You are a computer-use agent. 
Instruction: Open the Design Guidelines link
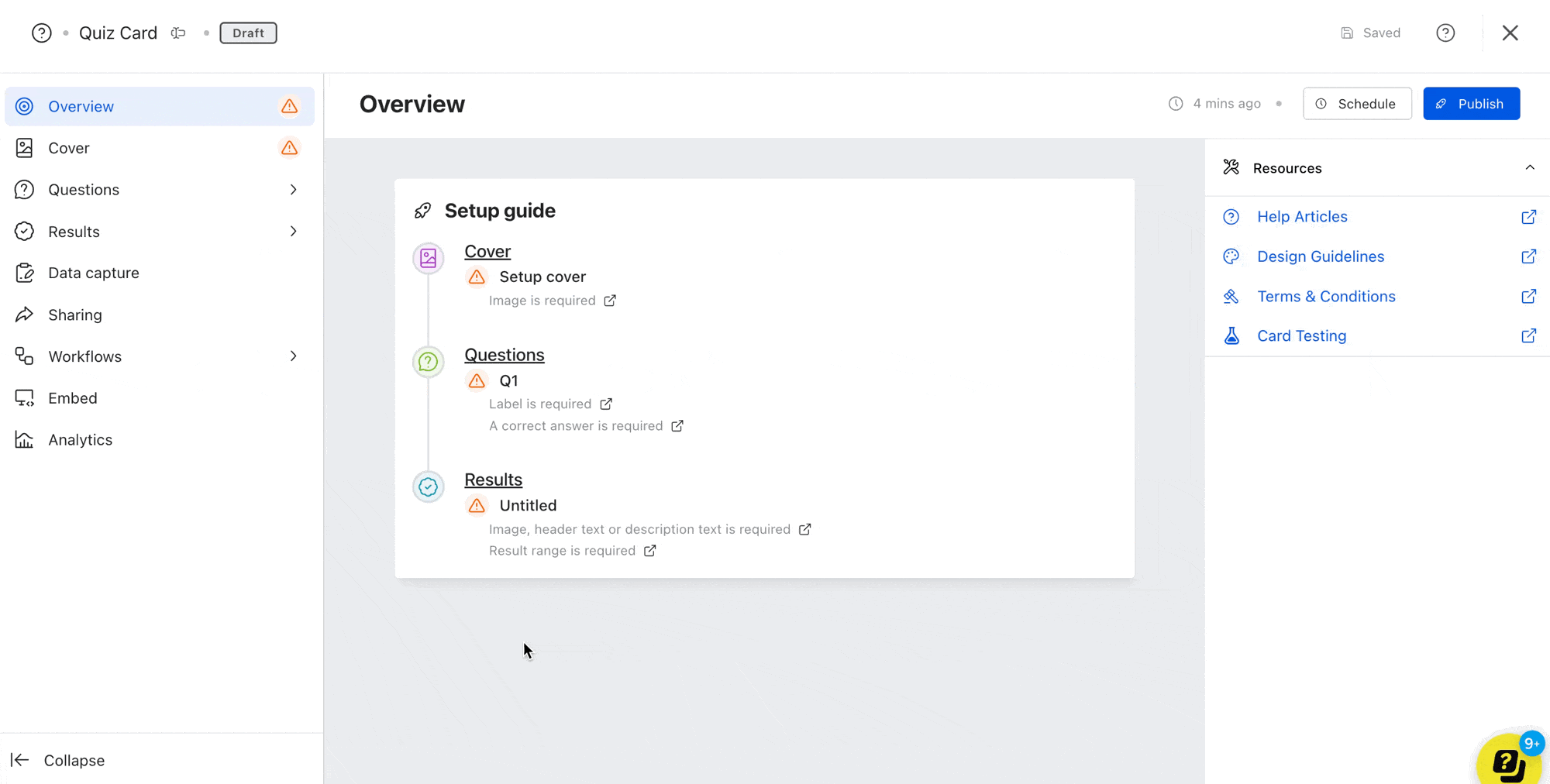(x=1320, y=256)
